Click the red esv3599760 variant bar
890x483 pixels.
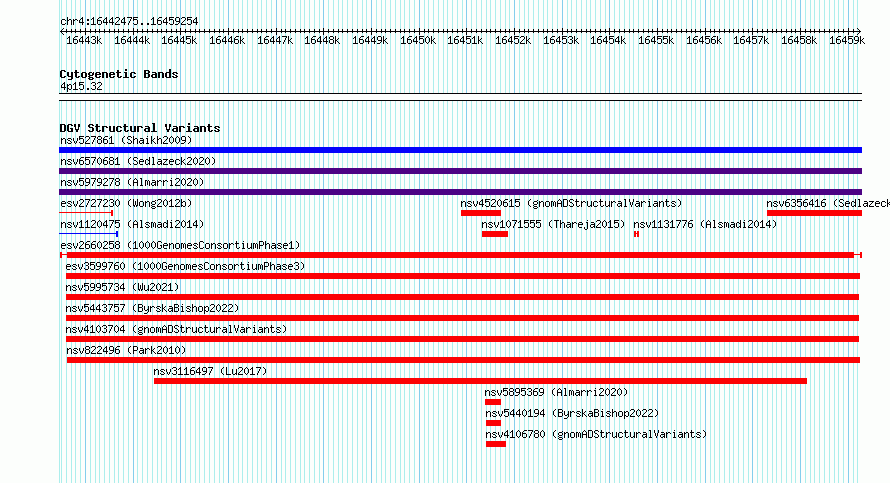click(463, 276)
